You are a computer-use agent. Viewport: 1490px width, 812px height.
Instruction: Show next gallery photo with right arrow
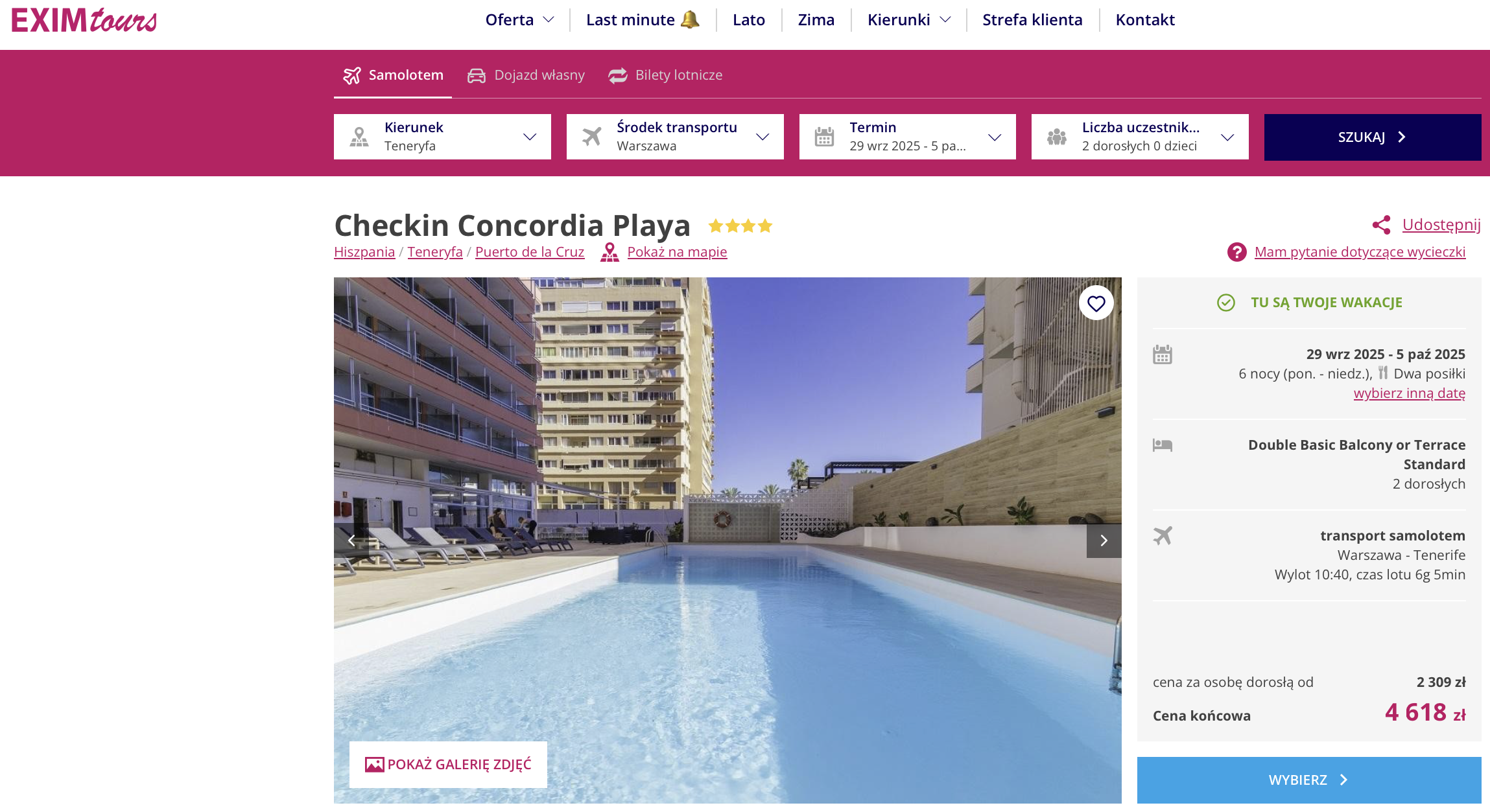pyautogui.click(x=1104, y=540)
